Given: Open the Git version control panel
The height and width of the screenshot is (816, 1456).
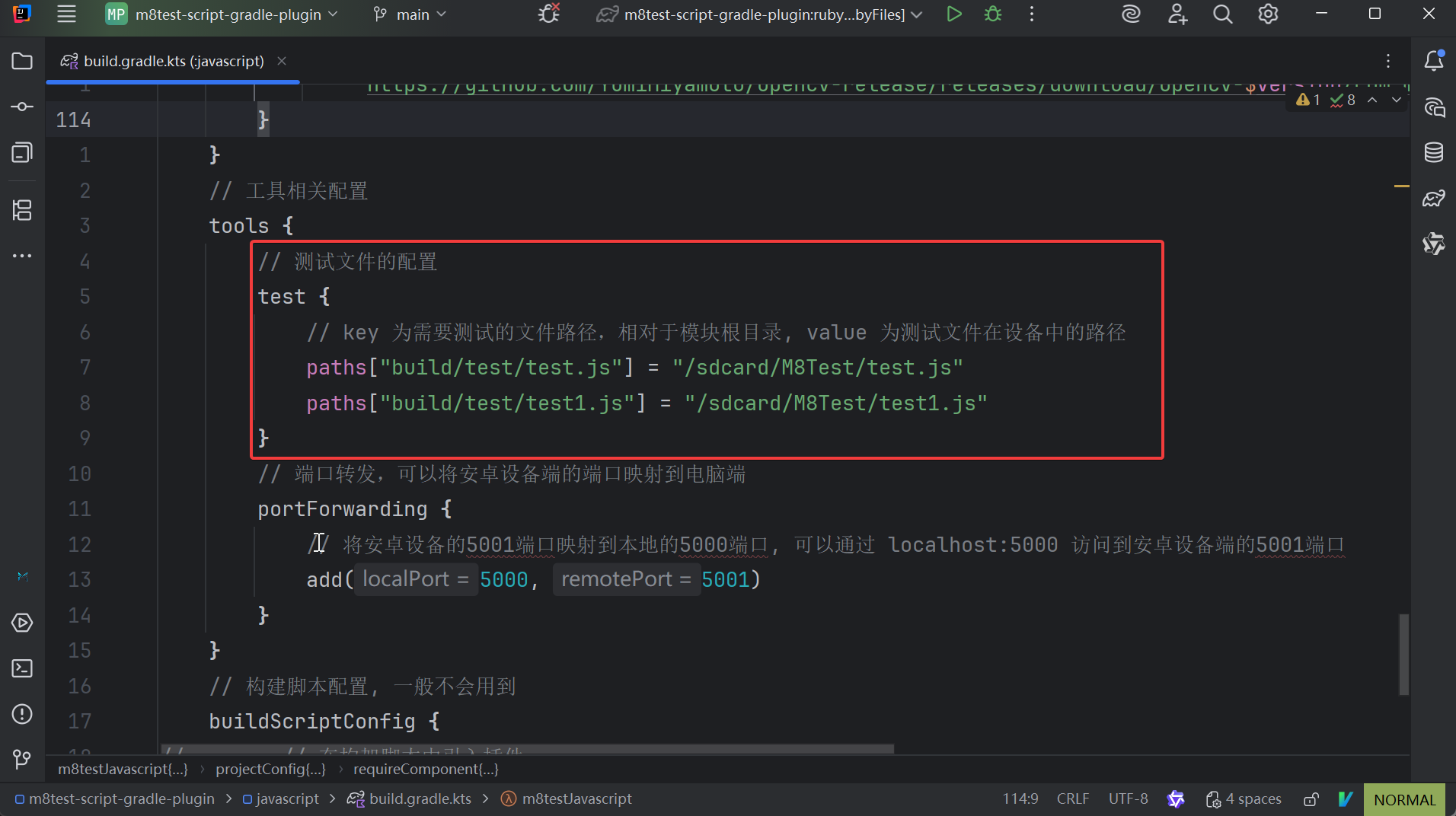Looking at the screenshot, I should pyautogui.click(x=22, y=759).
